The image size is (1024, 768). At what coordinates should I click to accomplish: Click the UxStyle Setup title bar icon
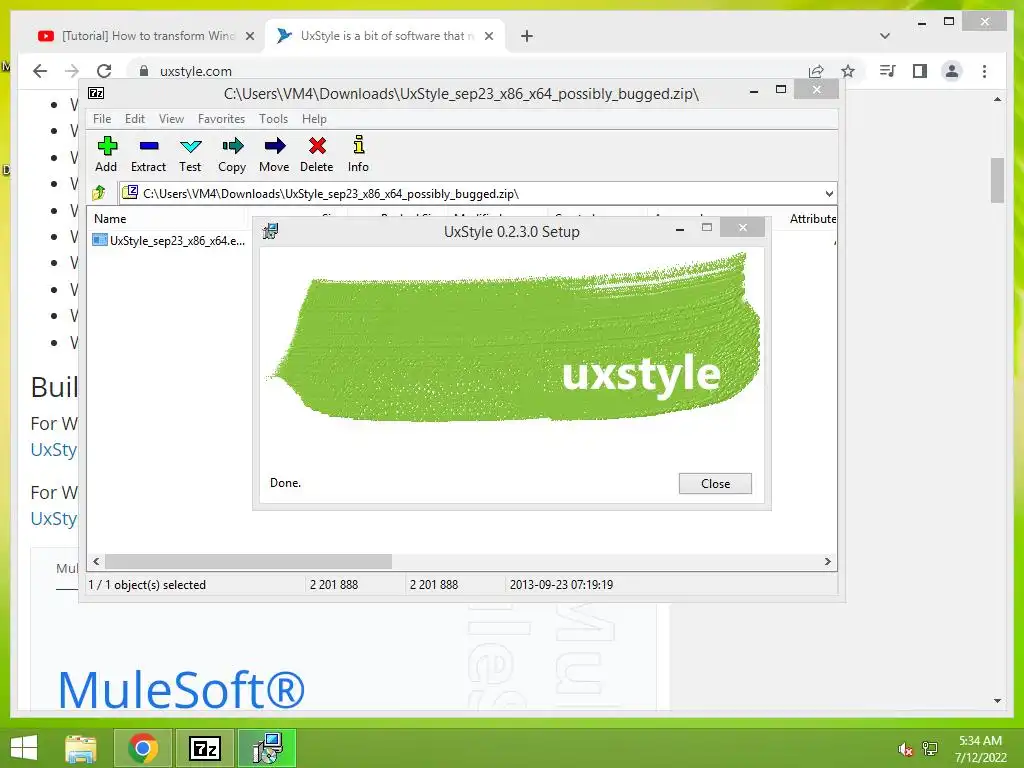(x=270, y=231)
